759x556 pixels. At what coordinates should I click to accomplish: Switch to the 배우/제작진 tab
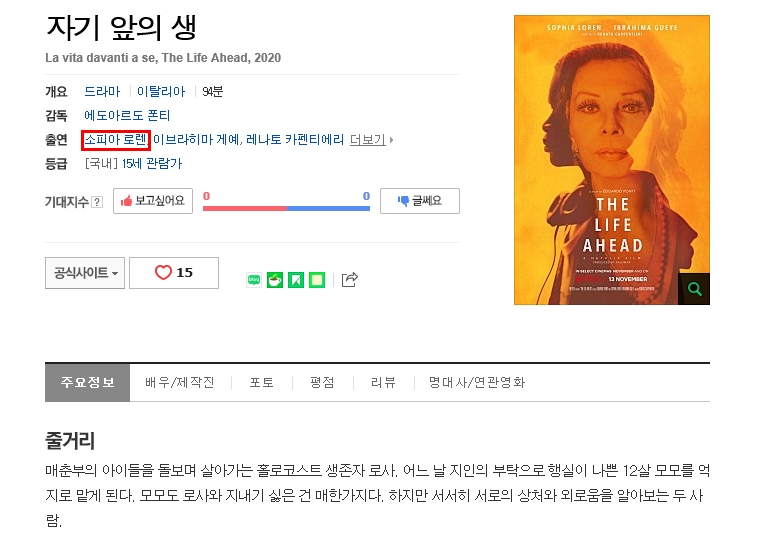click(x=180, y=382)
